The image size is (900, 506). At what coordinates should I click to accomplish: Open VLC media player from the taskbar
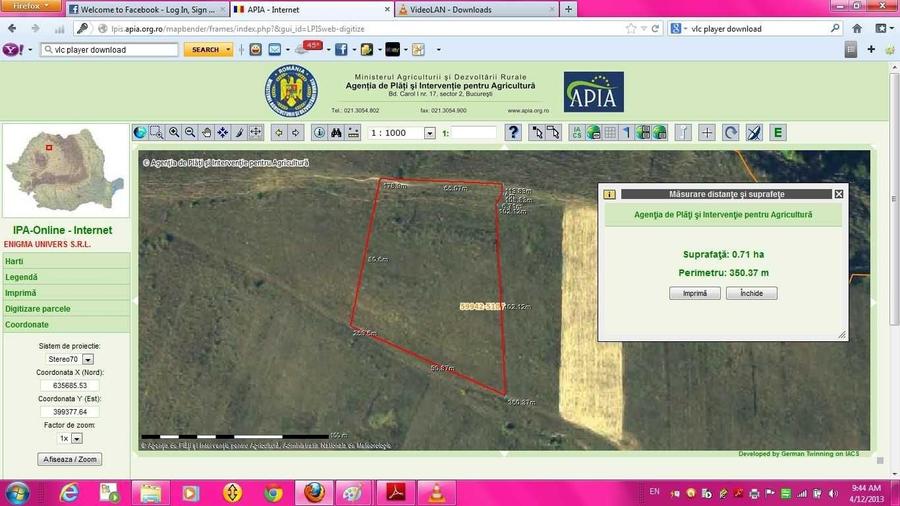pyautogui.click(x=437, y=493)
